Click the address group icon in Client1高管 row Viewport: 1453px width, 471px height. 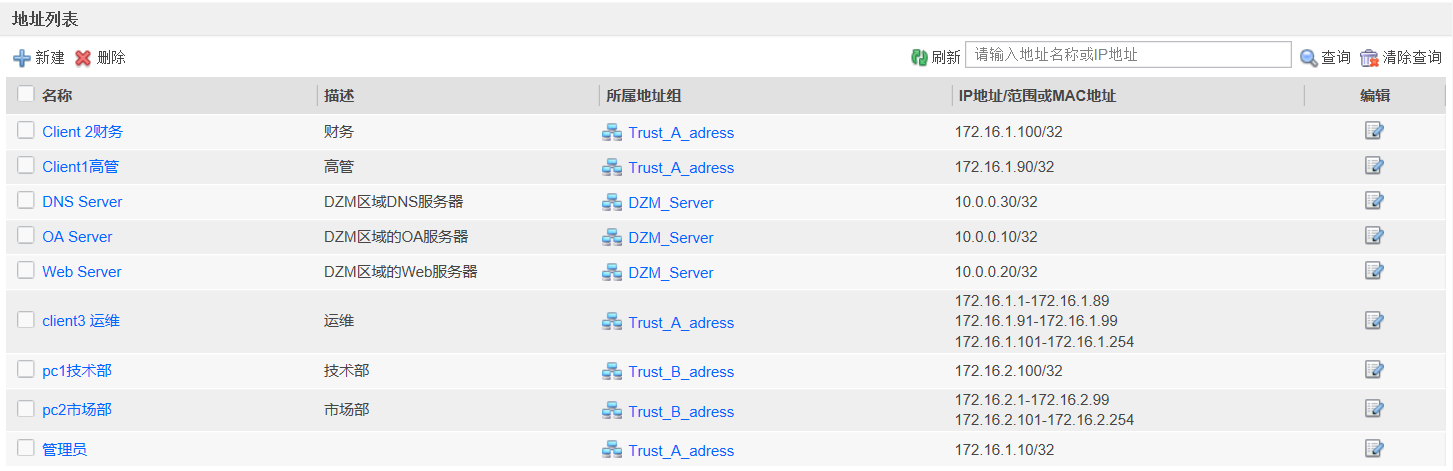612,167
